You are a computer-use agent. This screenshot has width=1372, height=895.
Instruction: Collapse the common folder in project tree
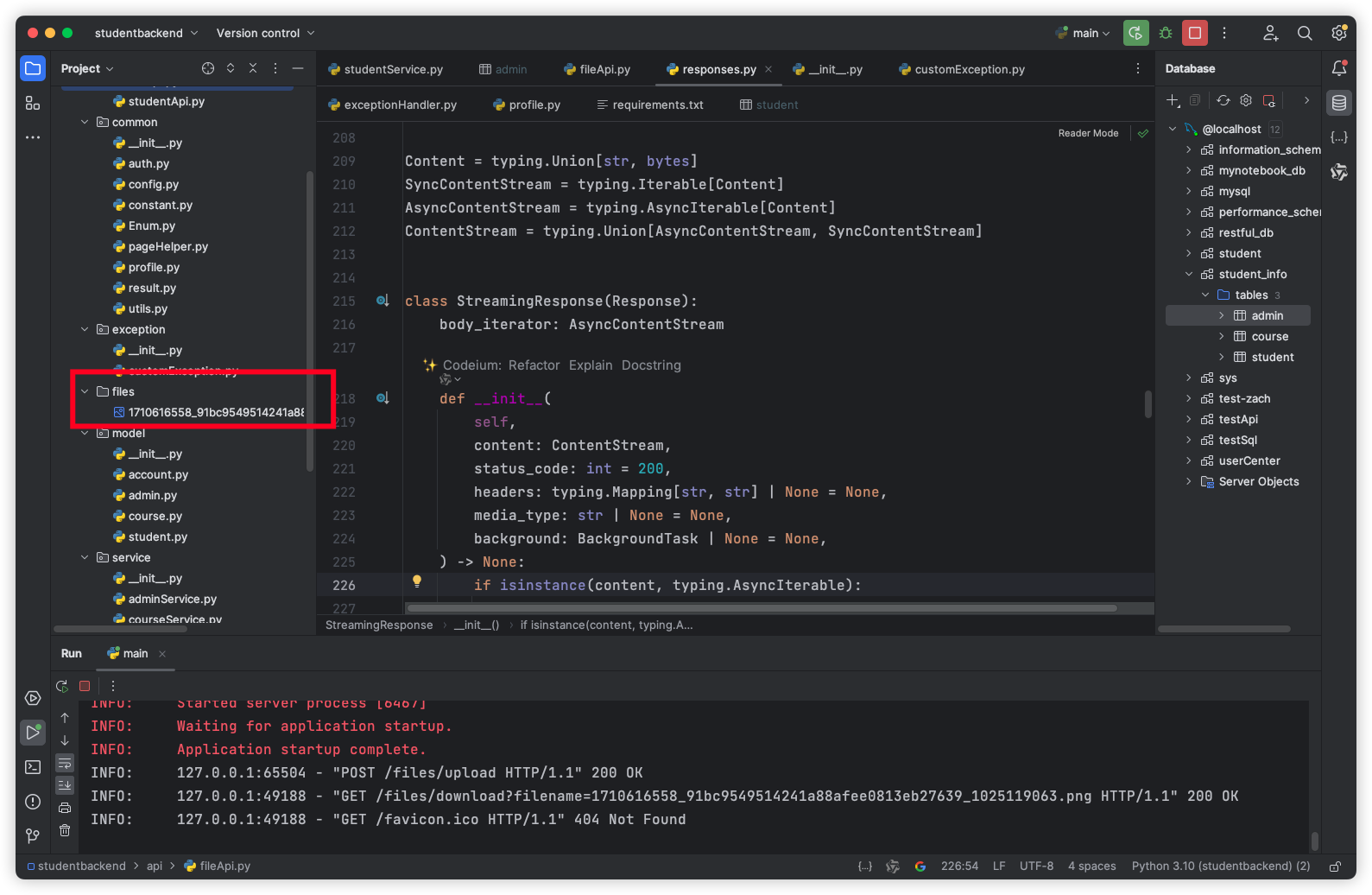point(85,123)
